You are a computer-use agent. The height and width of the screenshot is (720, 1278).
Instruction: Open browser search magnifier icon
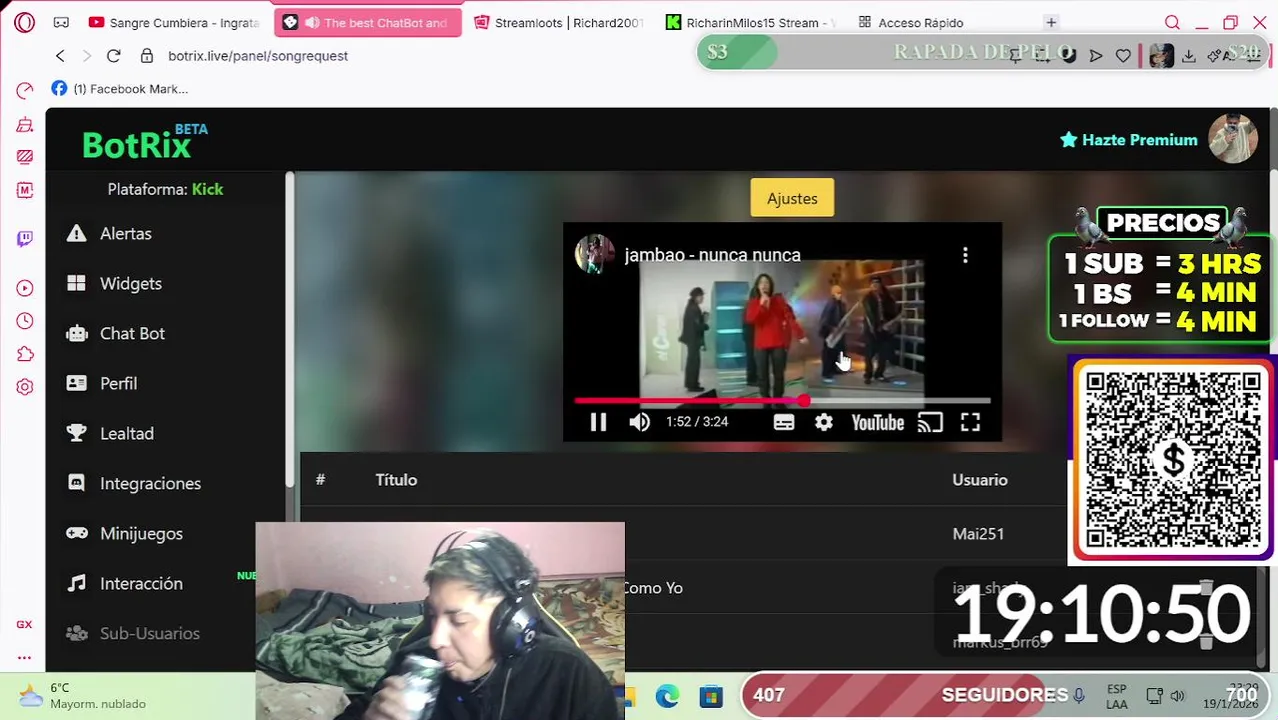(1172, 22)
